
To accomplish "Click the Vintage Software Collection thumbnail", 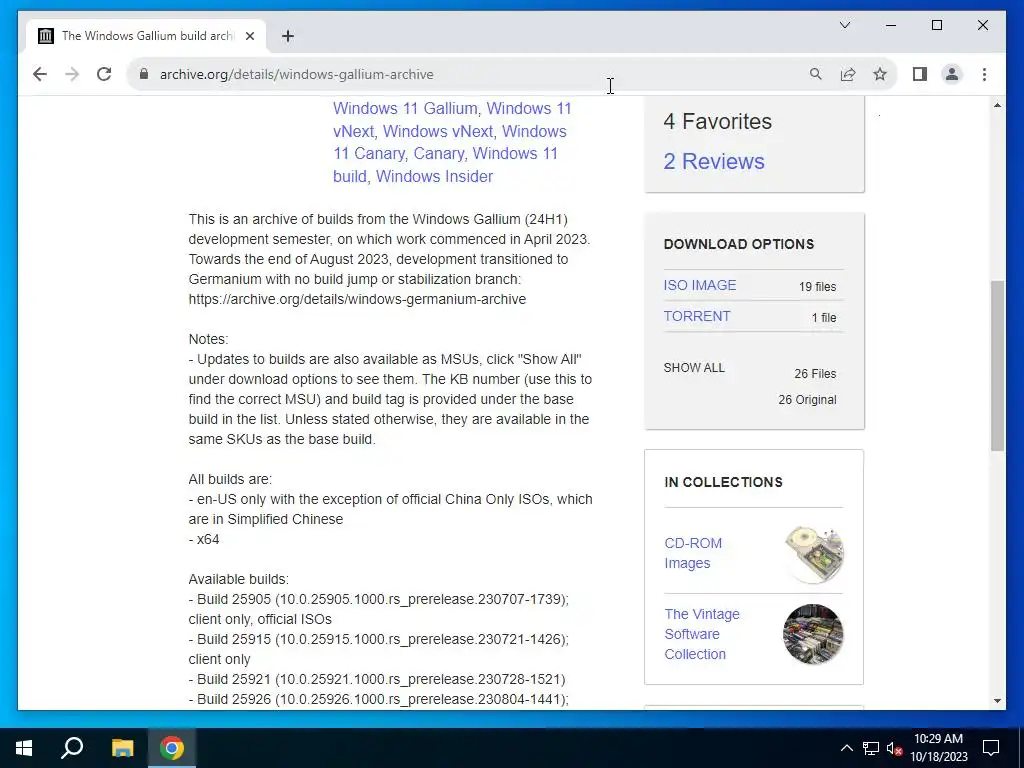I will [x=813, y=634].
